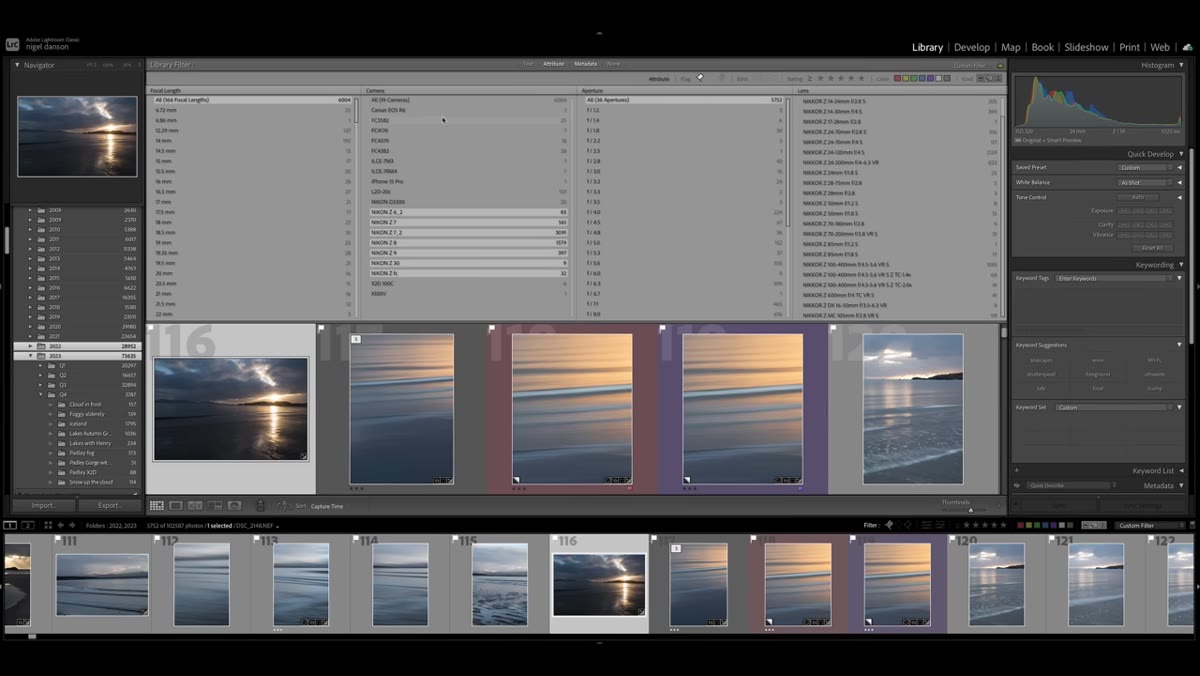Filter by rating stars in filmstrip bar
Image resolution: width=1200 pixels, height=676 pixels.
[x=984, y=525]
